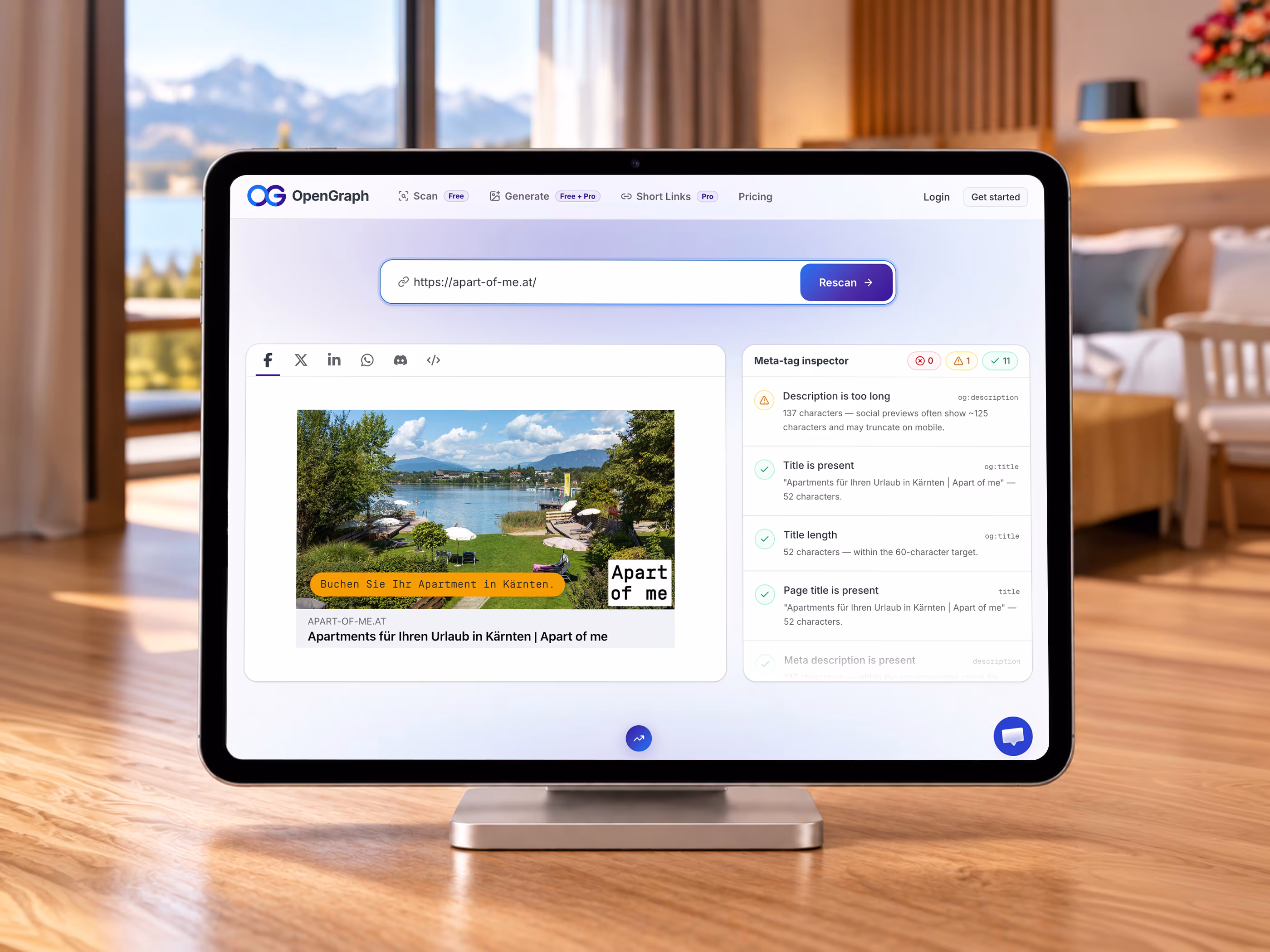
Task: Click the 'Pro' badge next to Short Links
Action: tap(707, 197)
